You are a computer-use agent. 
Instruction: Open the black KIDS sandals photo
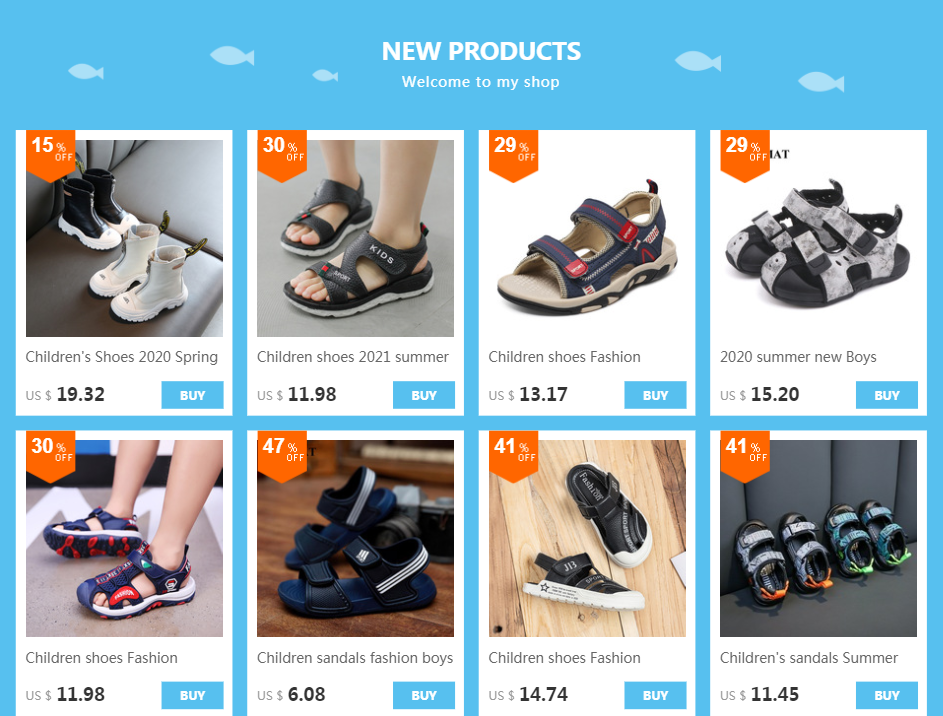click(355, 238)
